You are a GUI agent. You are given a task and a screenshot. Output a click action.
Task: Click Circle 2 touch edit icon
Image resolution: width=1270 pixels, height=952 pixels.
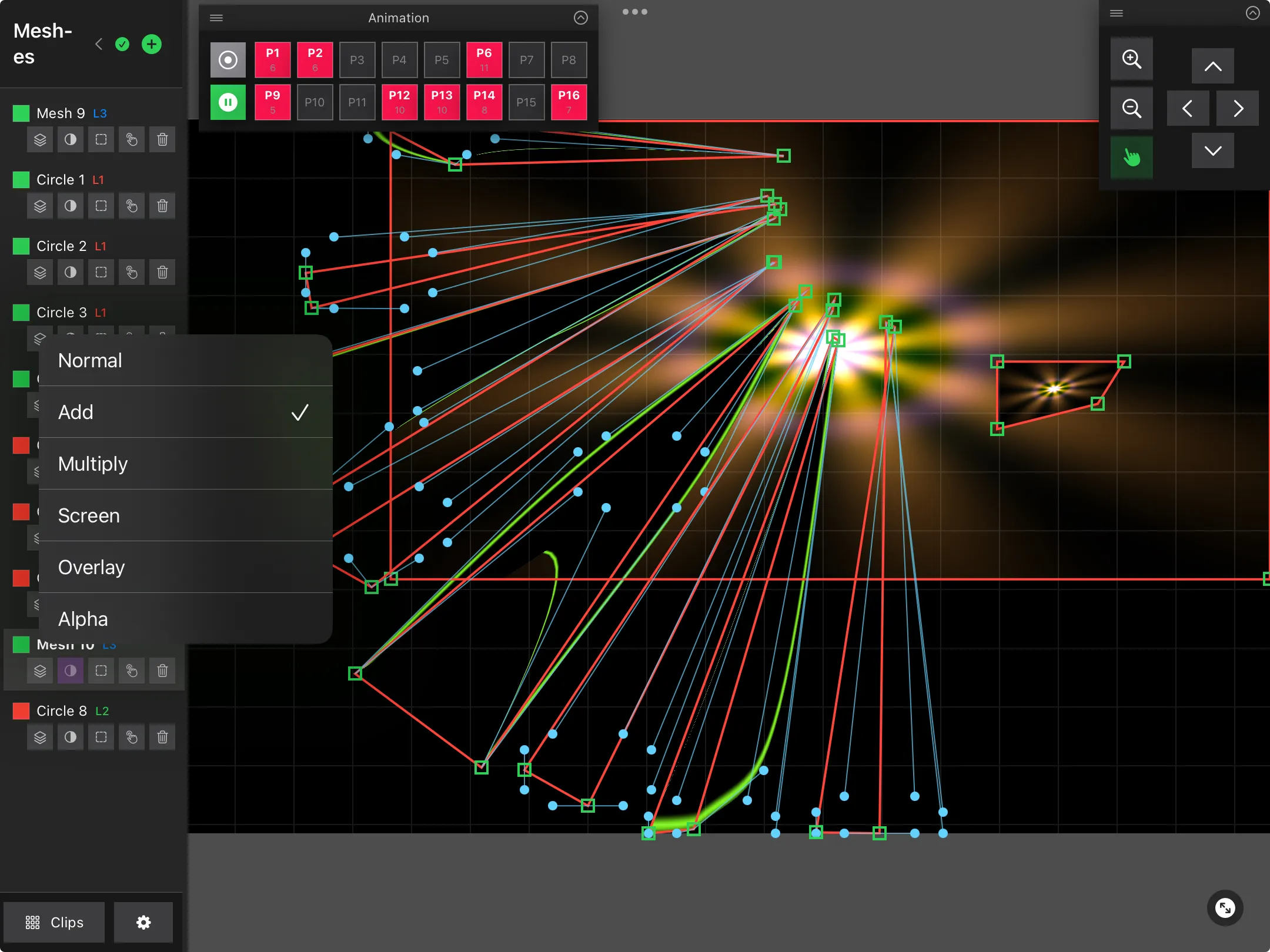pyautogui.click(x=132, y=273)
